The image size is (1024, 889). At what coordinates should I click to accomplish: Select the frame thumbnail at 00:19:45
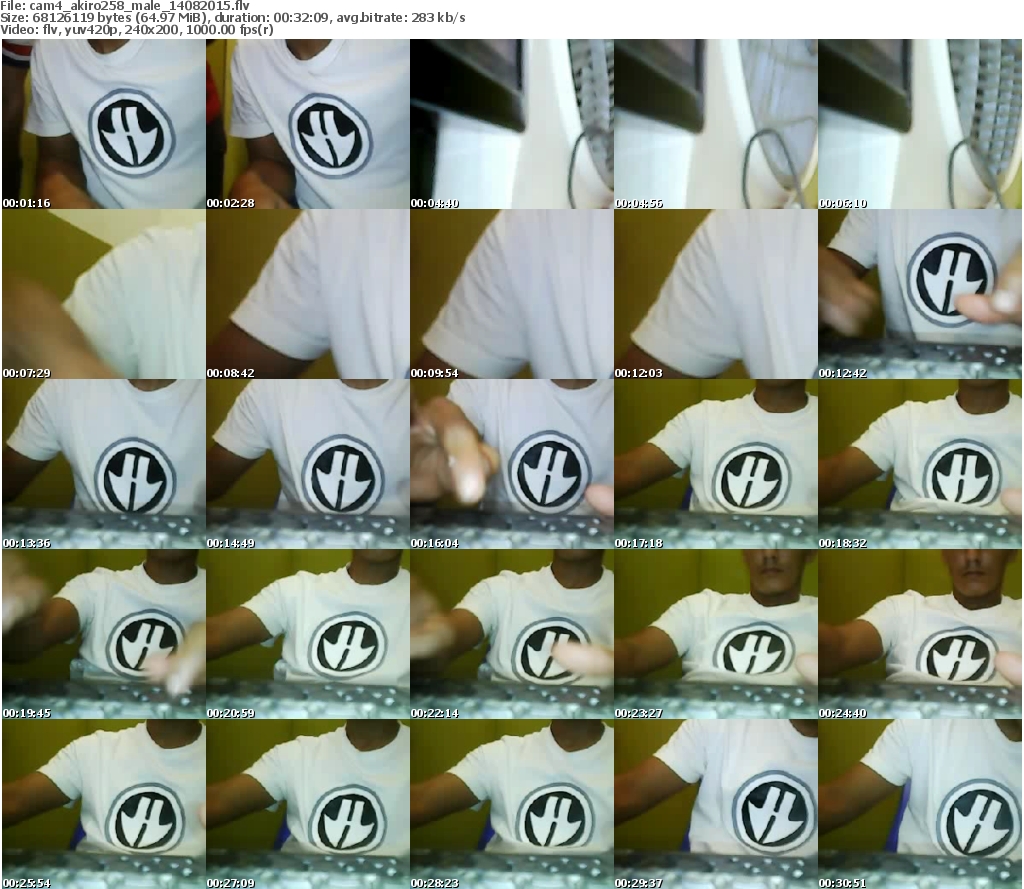104,634
